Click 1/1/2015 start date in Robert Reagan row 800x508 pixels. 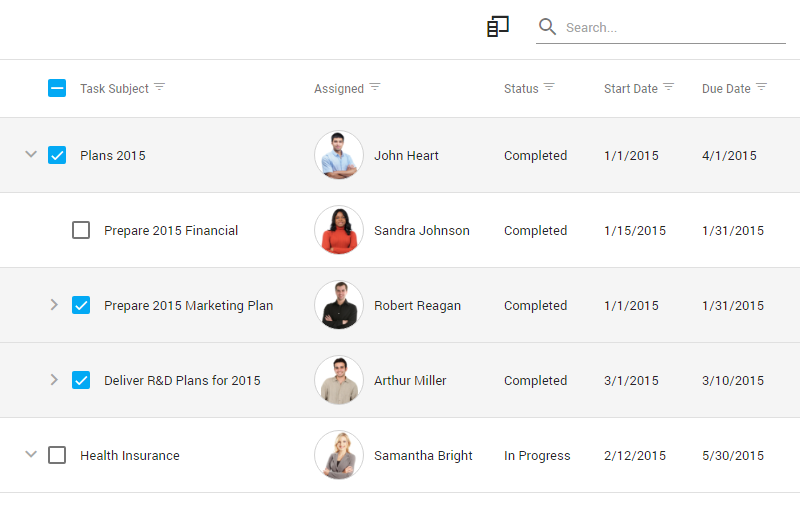631,306
